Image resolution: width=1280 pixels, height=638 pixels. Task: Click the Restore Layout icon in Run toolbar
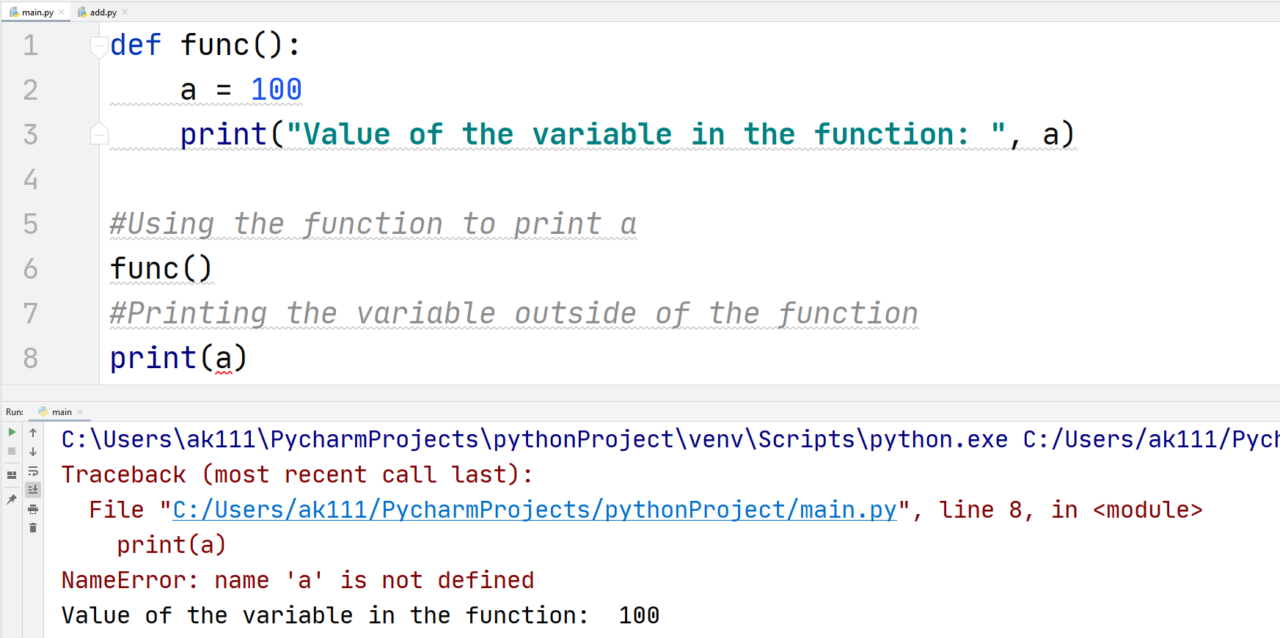point(11,475)
